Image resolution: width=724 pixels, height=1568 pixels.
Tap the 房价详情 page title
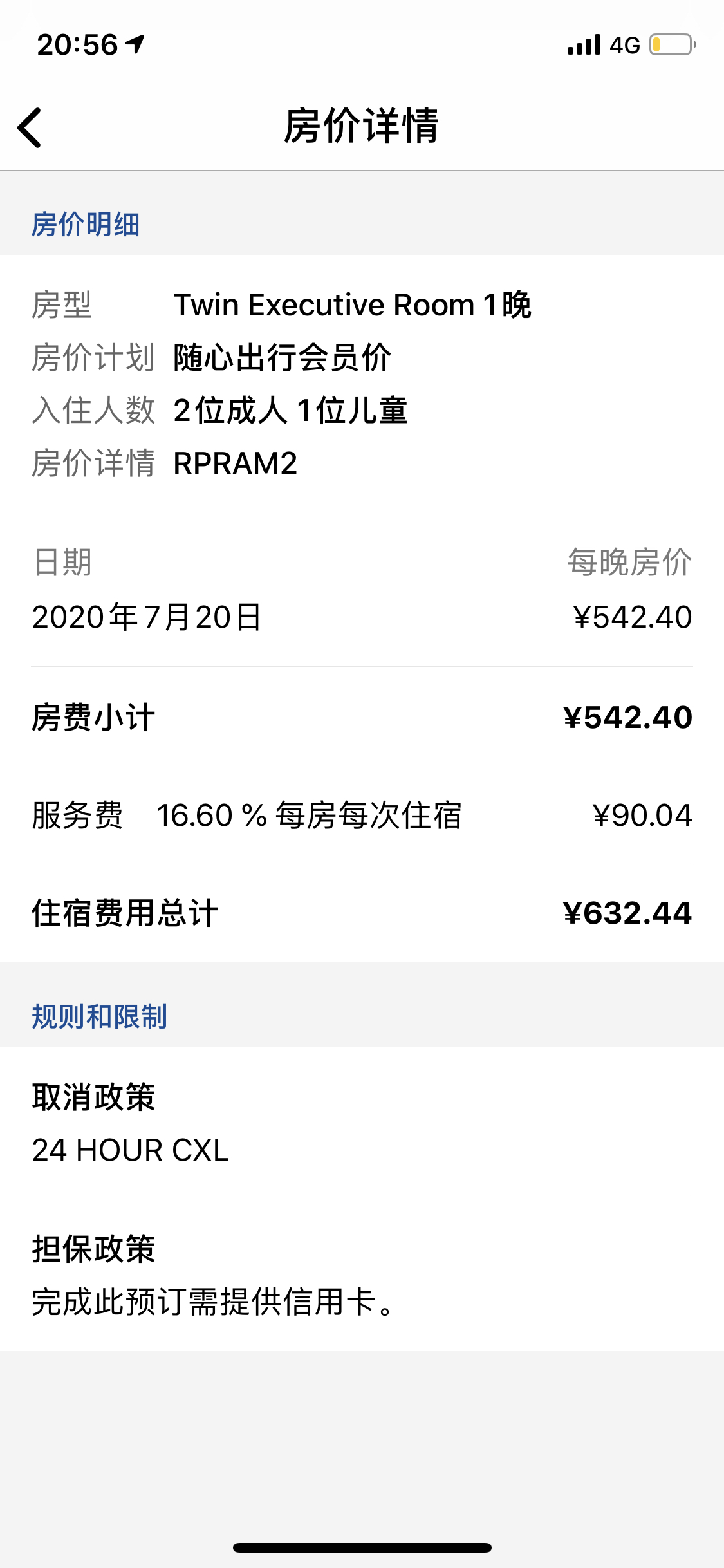pos(362,126)
